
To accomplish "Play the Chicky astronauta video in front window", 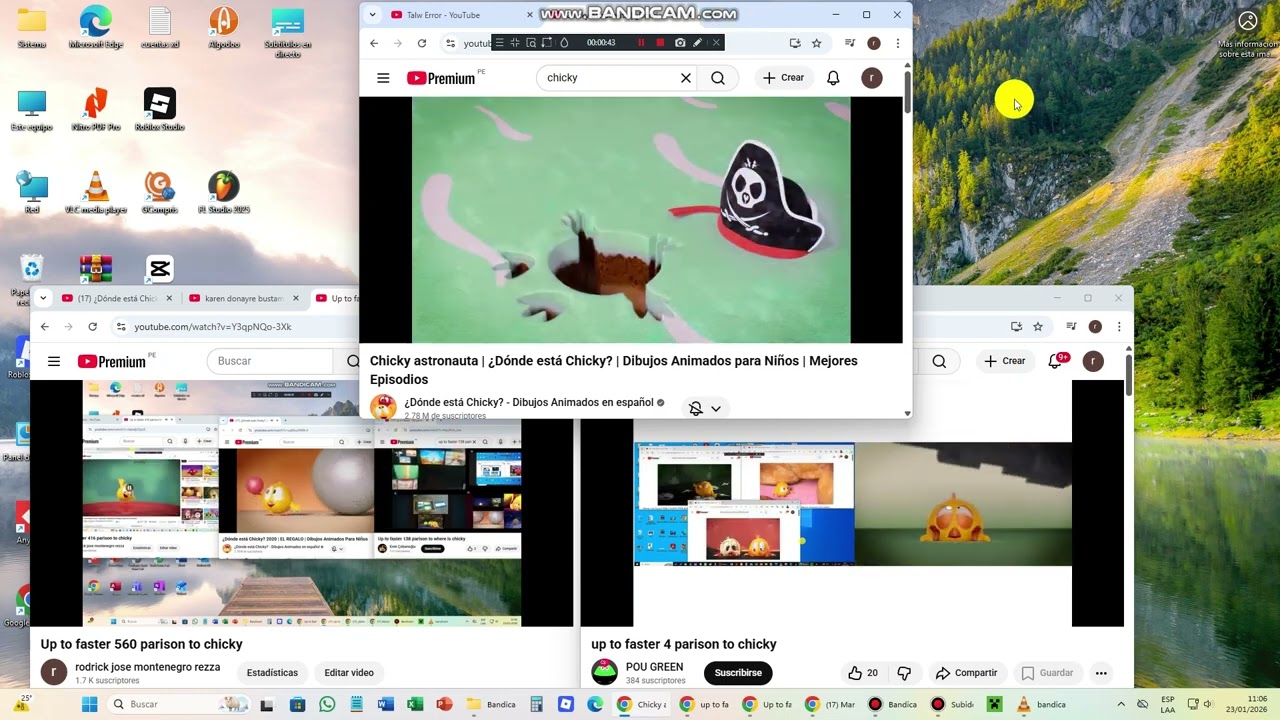I will click(631, 220).
